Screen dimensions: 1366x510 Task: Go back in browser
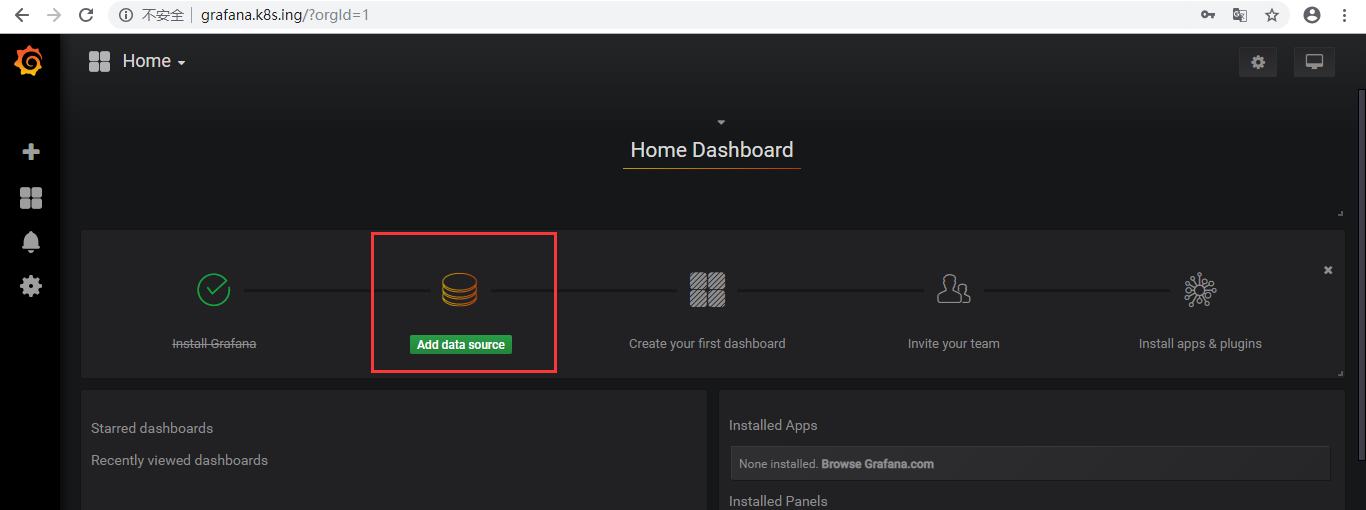[21, 15]
